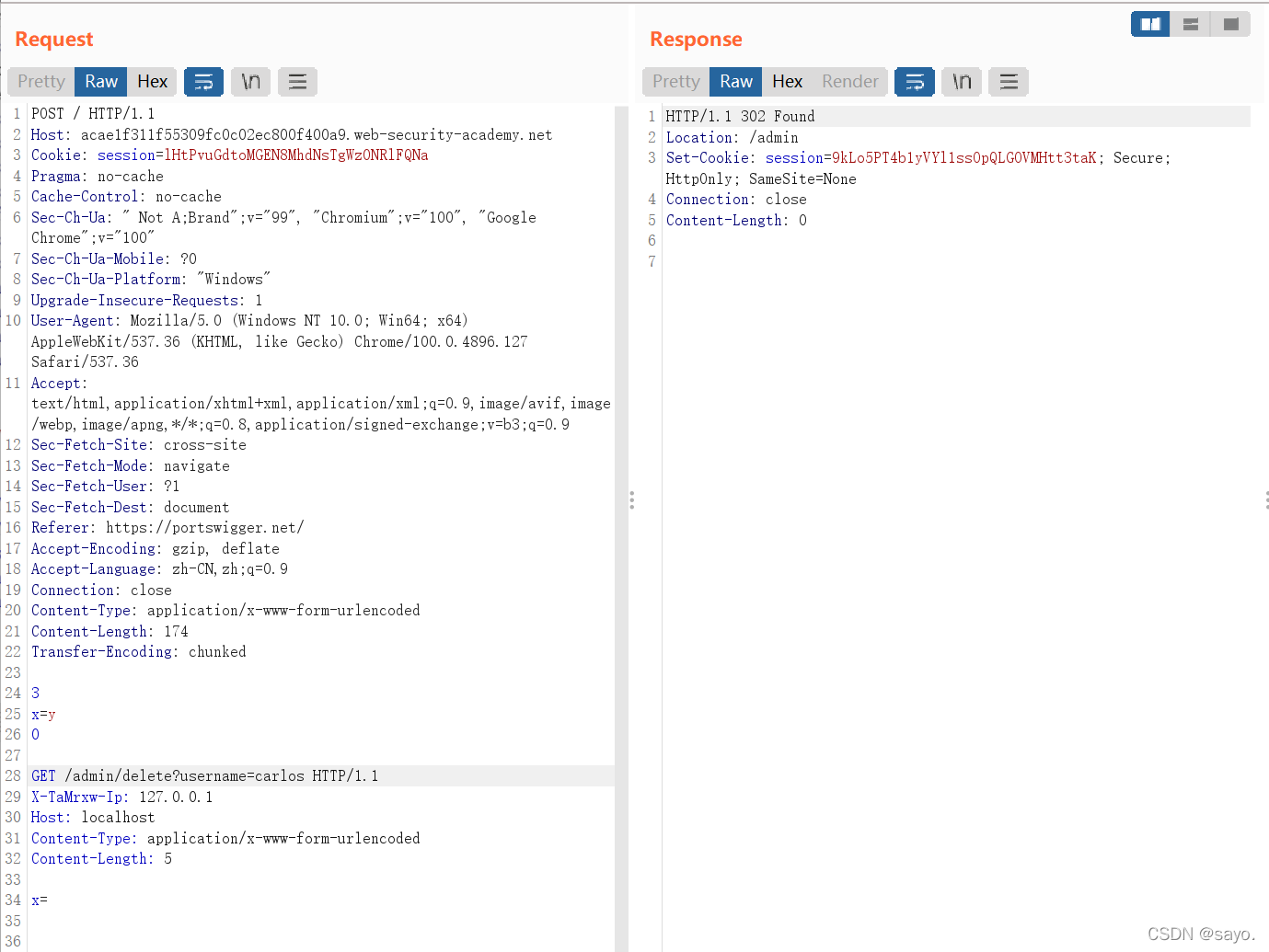Click the "POST / HTTP/1.1" request line
1269x952 pixels.
pos(93,114)
